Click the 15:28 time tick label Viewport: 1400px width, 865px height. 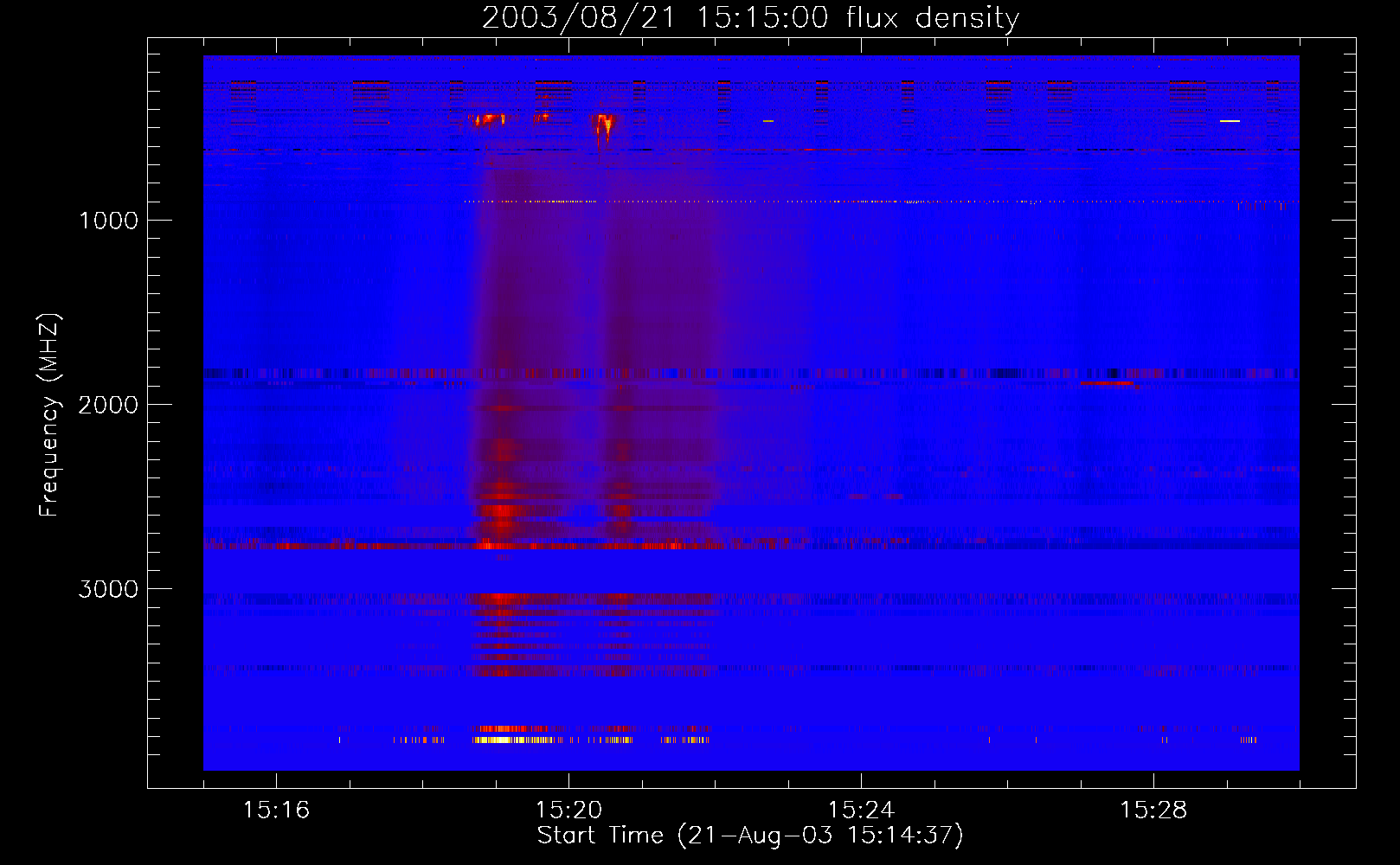1153,810
